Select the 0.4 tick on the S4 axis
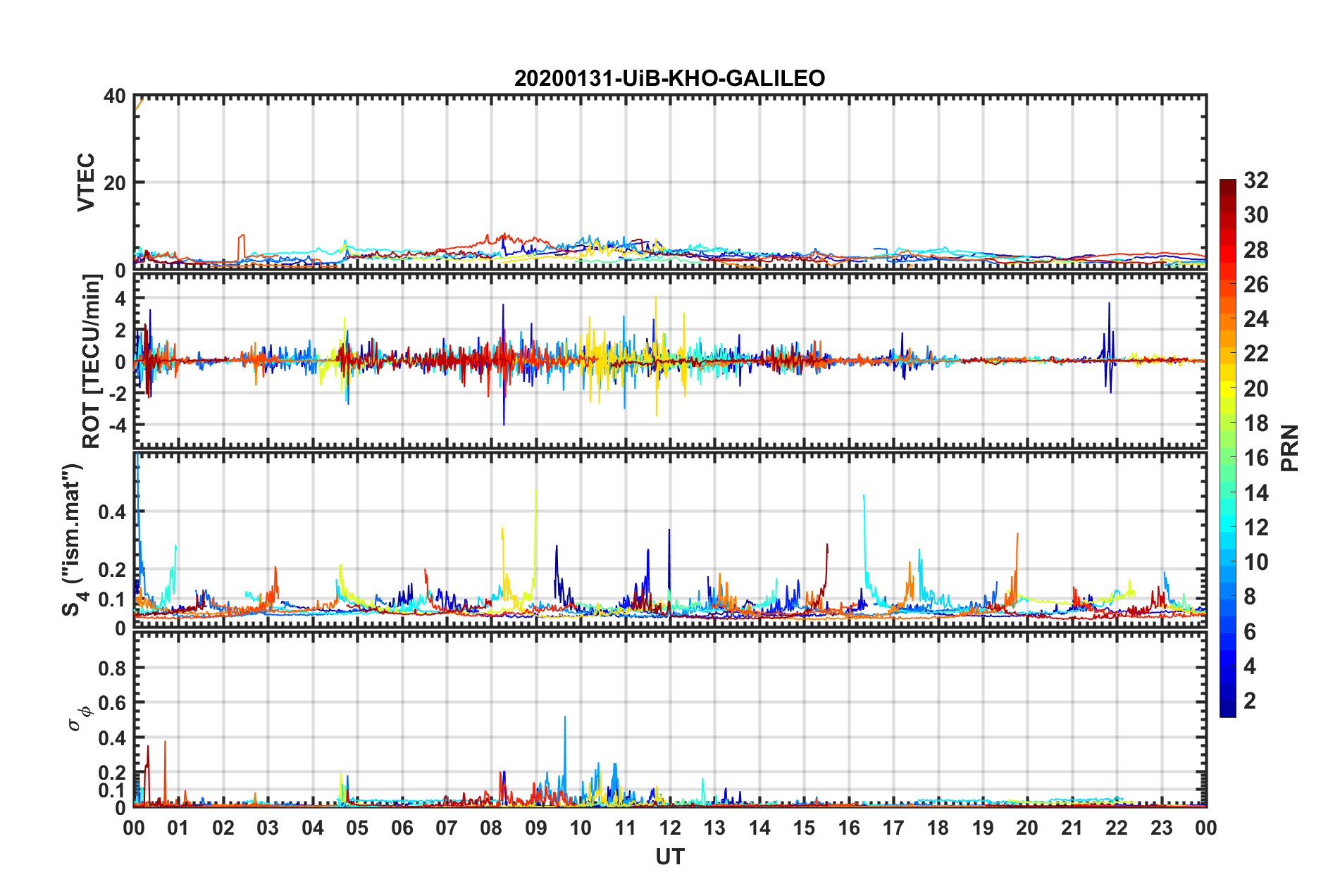Image resolution: width=1340 pixels, height=896 pixels. pyautogui.click(x=113, y=512)
